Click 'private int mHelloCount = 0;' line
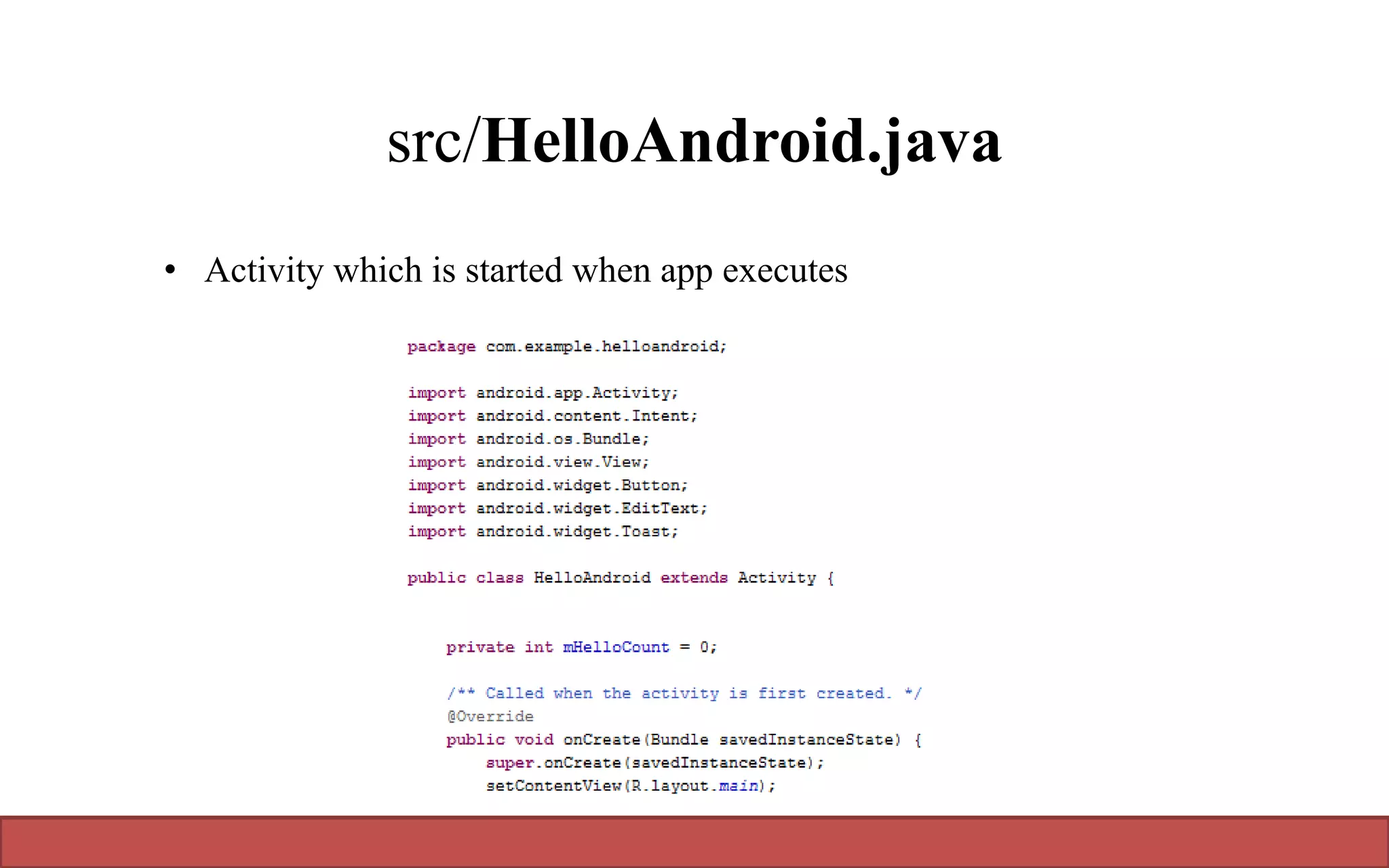 581,647
